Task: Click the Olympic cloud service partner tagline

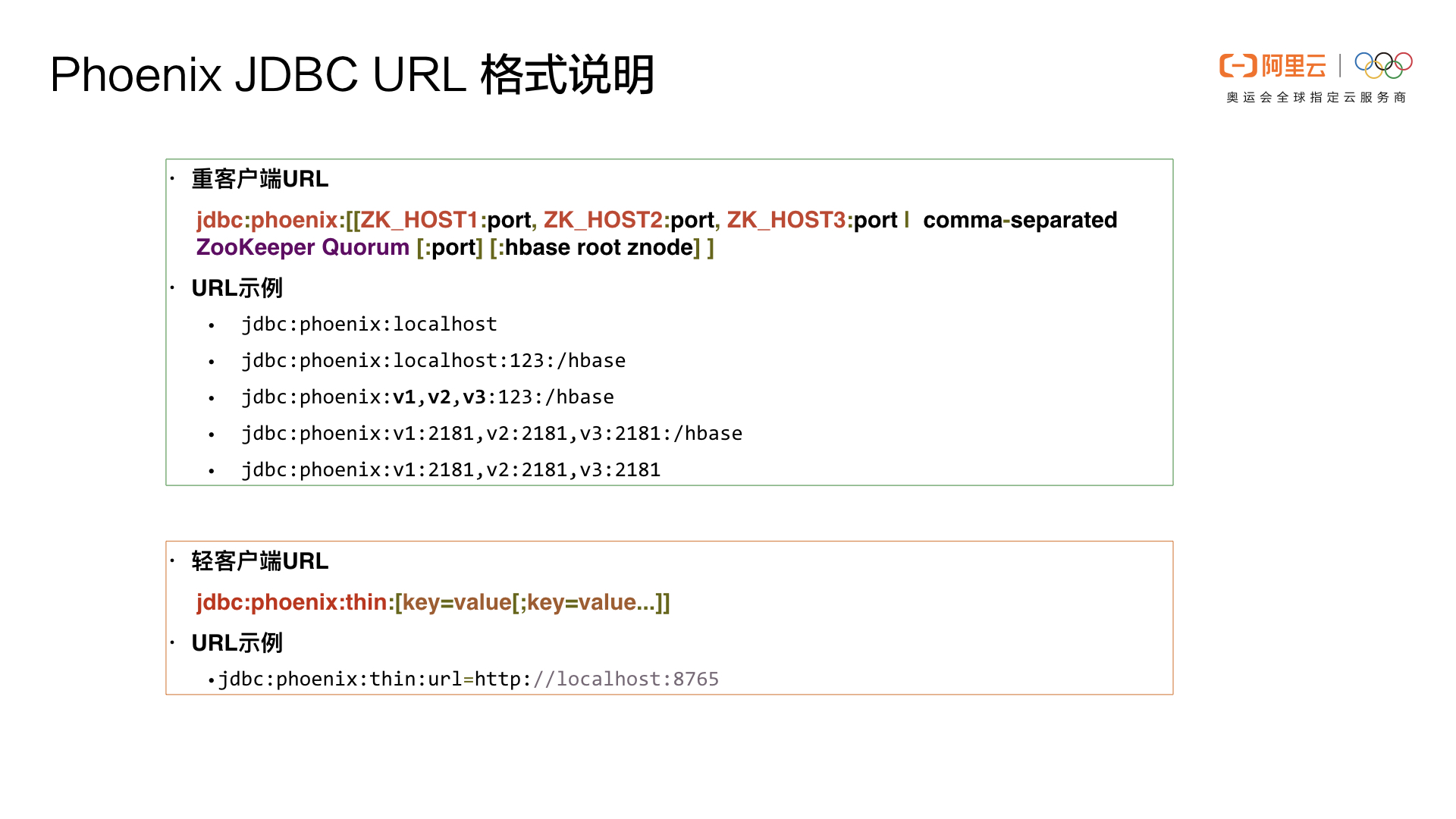Action: click(x=1316, y=98)
